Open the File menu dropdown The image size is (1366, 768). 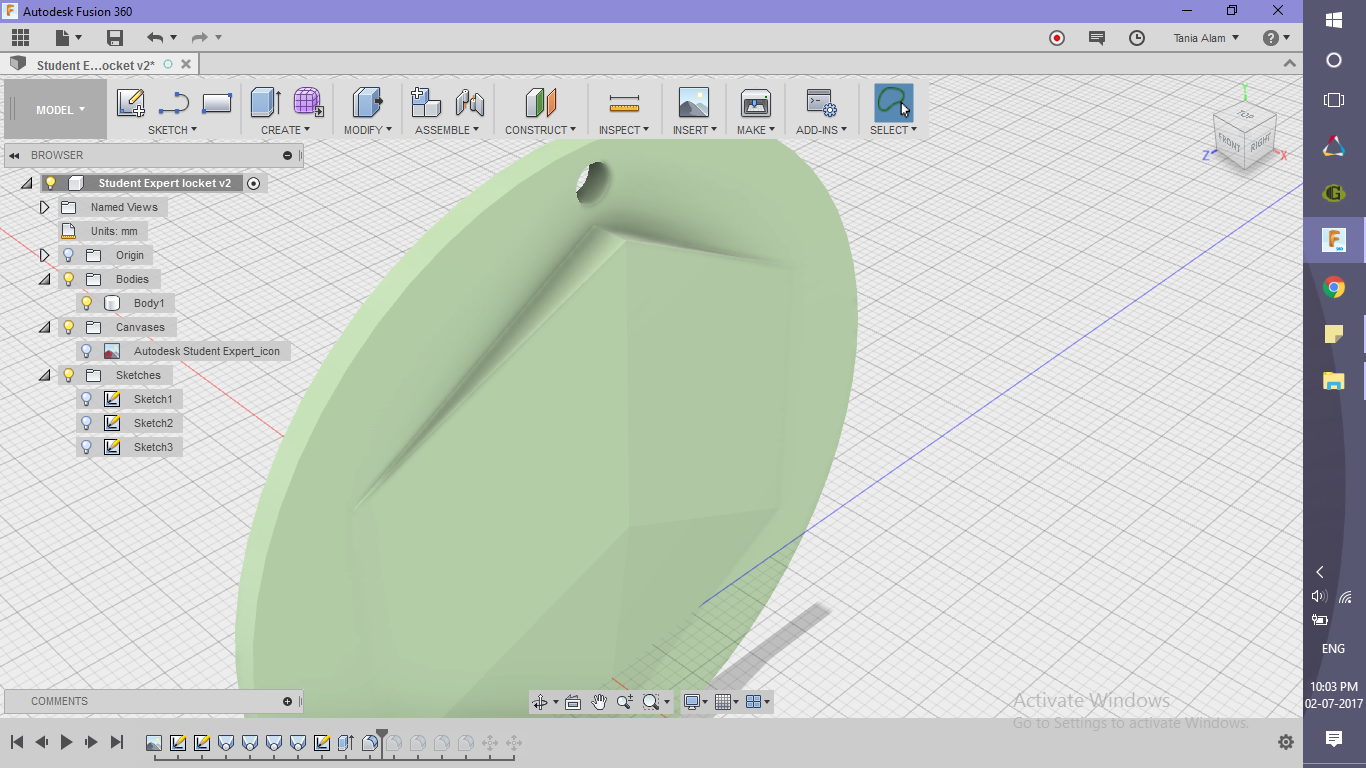click(x=69, y=38)
